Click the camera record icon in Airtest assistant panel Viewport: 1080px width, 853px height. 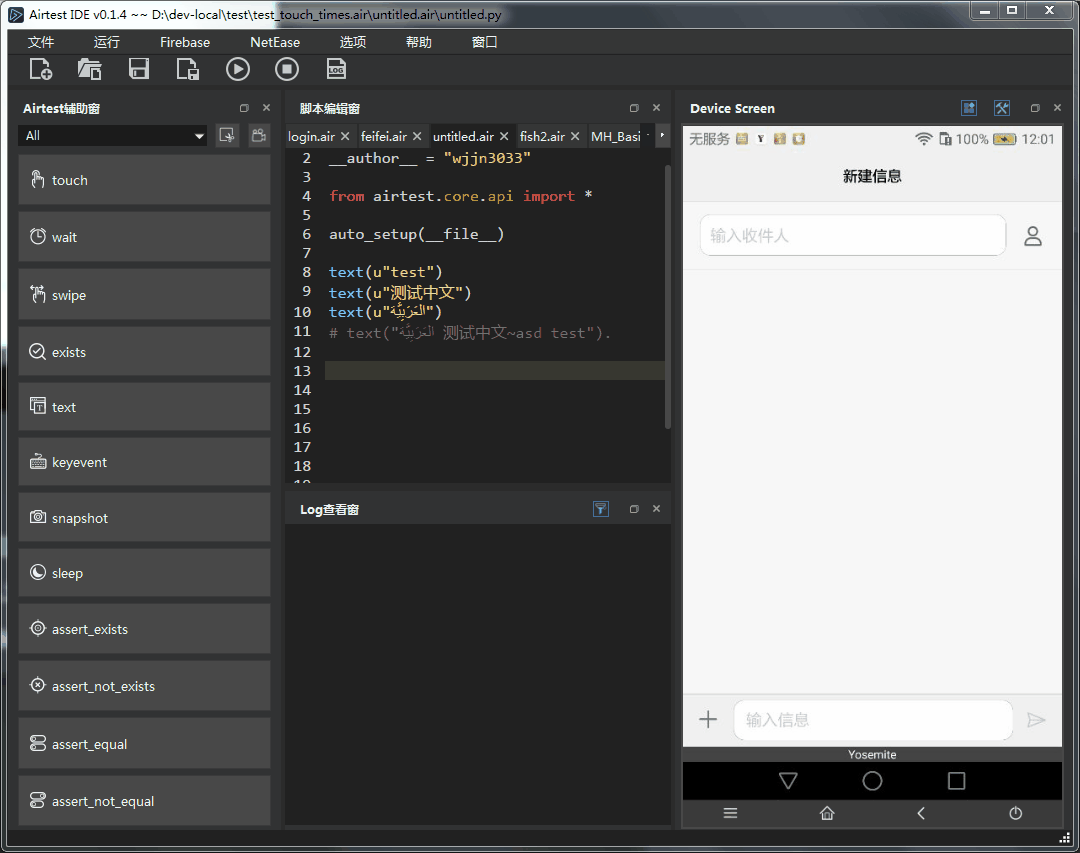(259, 135)
